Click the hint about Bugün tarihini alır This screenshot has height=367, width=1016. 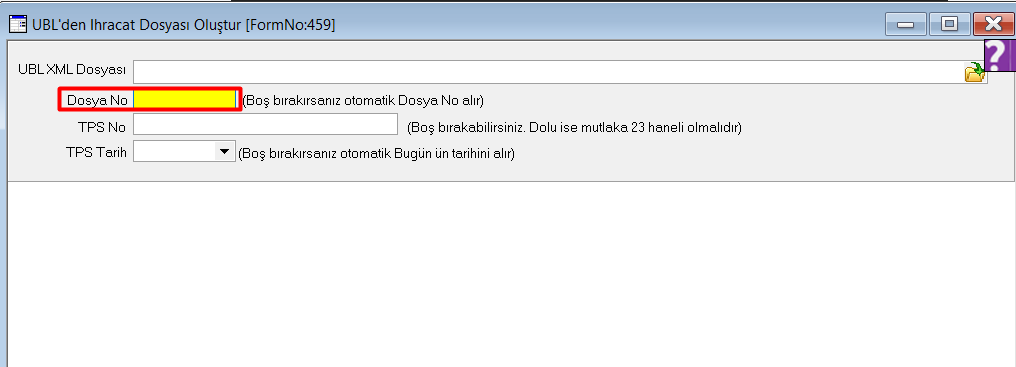click(376, 154)
